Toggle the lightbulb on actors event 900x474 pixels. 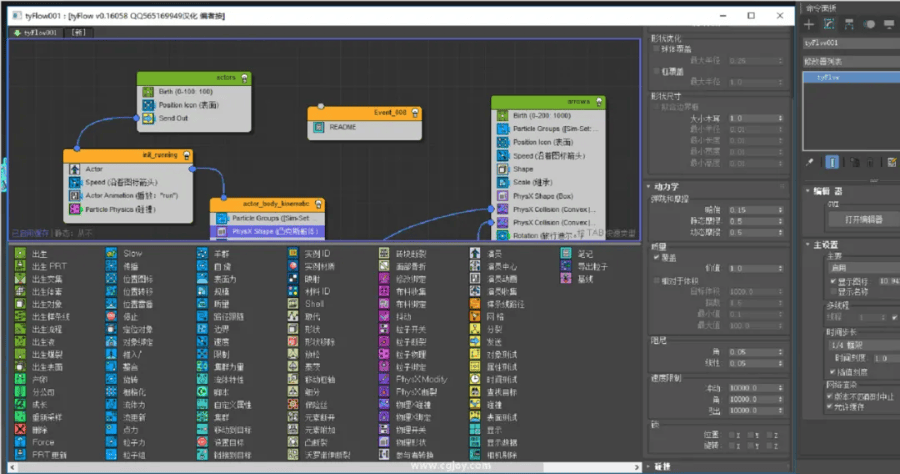click(x=244, y=77)
